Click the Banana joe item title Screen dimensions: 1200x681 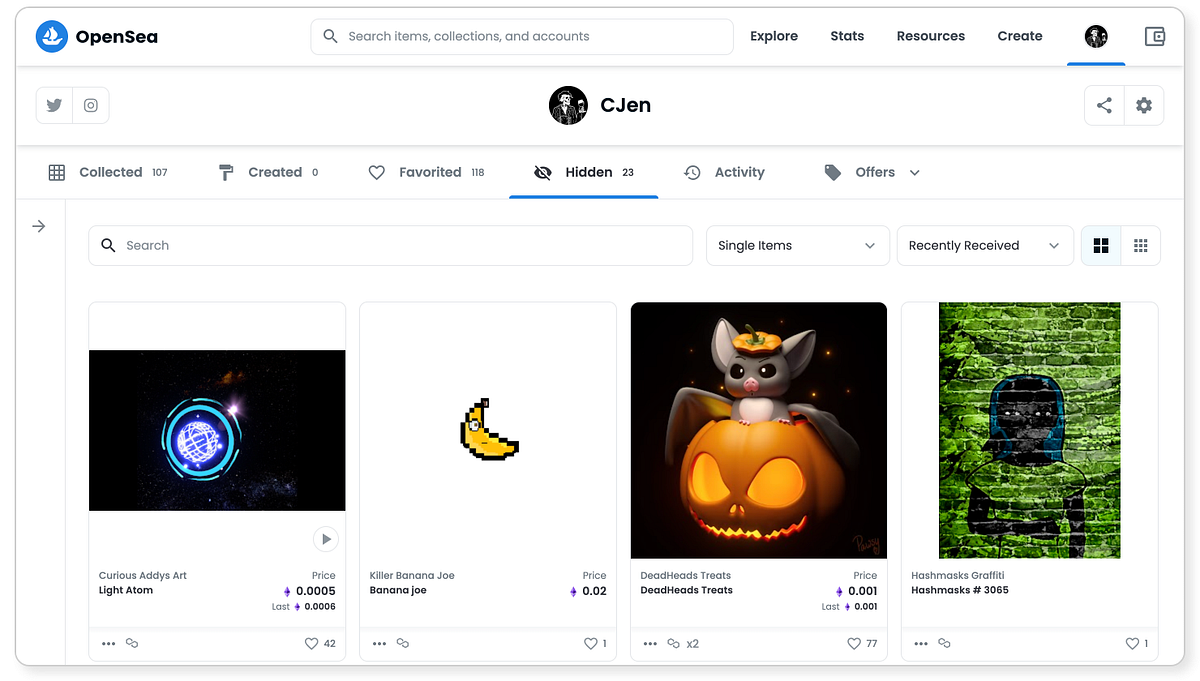click(x=398, y=591)
